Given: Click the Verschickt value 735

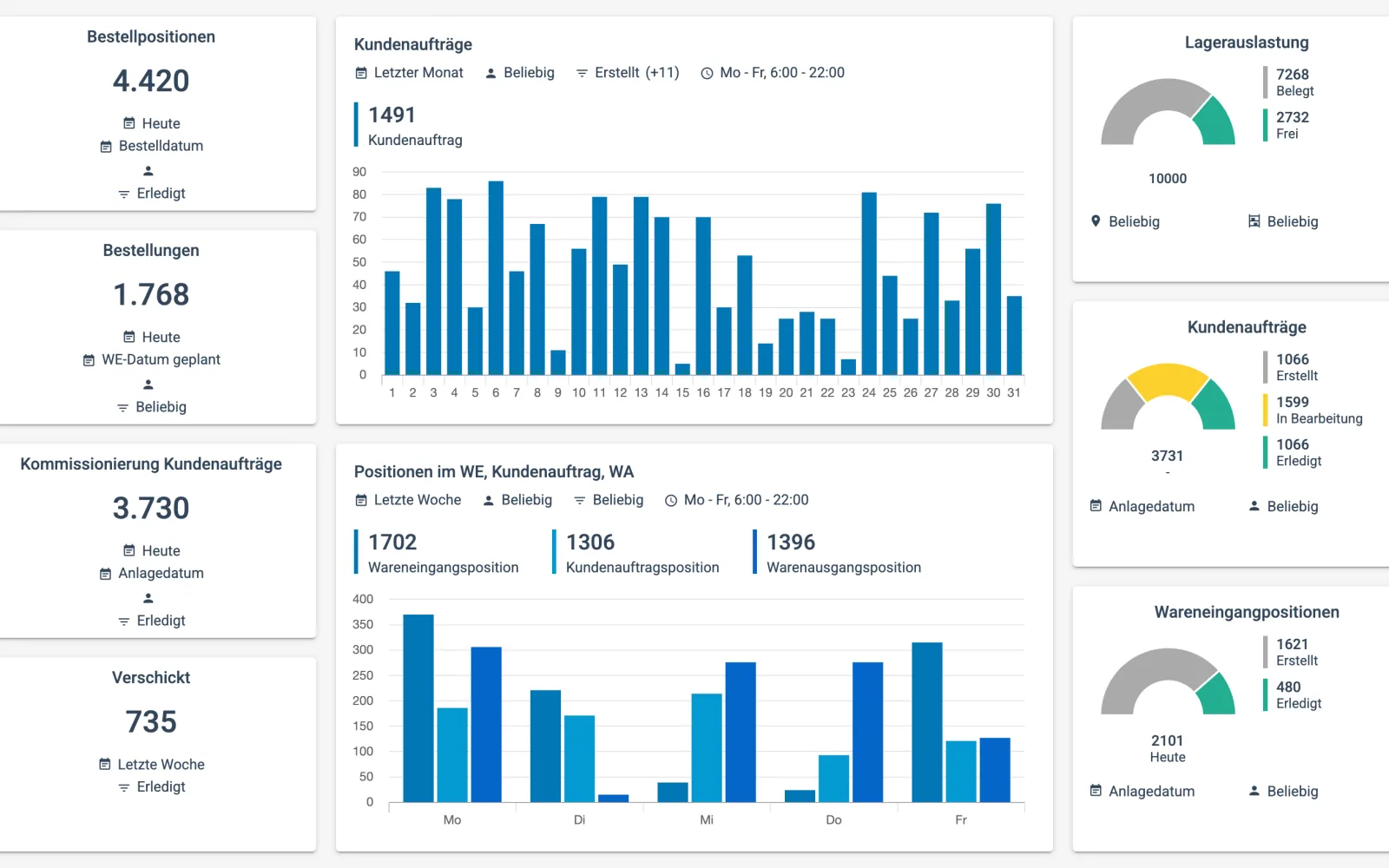Looking at the screenshot, I should point(151,721).
